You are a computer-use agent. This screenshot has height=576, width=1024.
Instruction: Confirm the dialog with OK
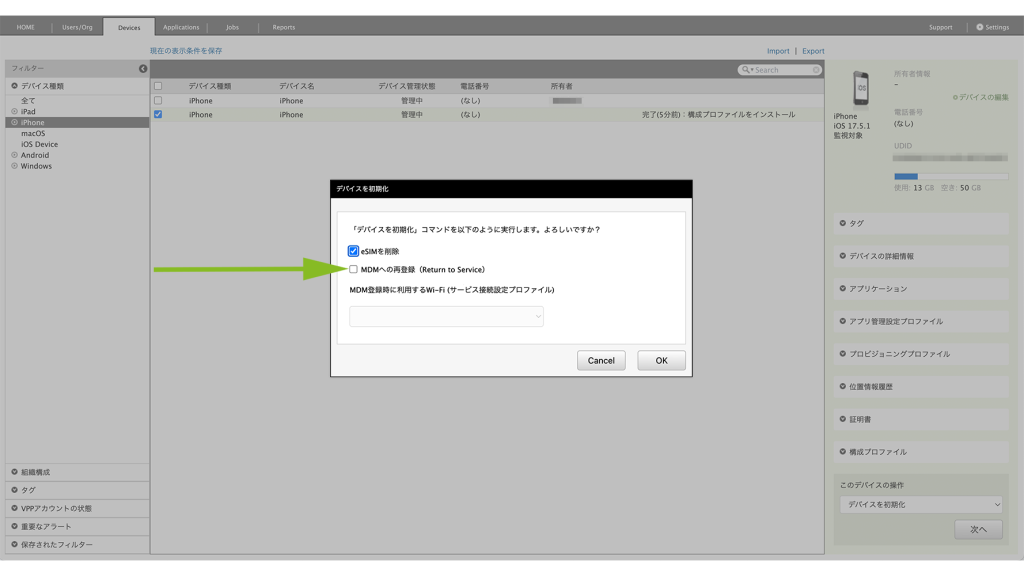click(662, 360)
